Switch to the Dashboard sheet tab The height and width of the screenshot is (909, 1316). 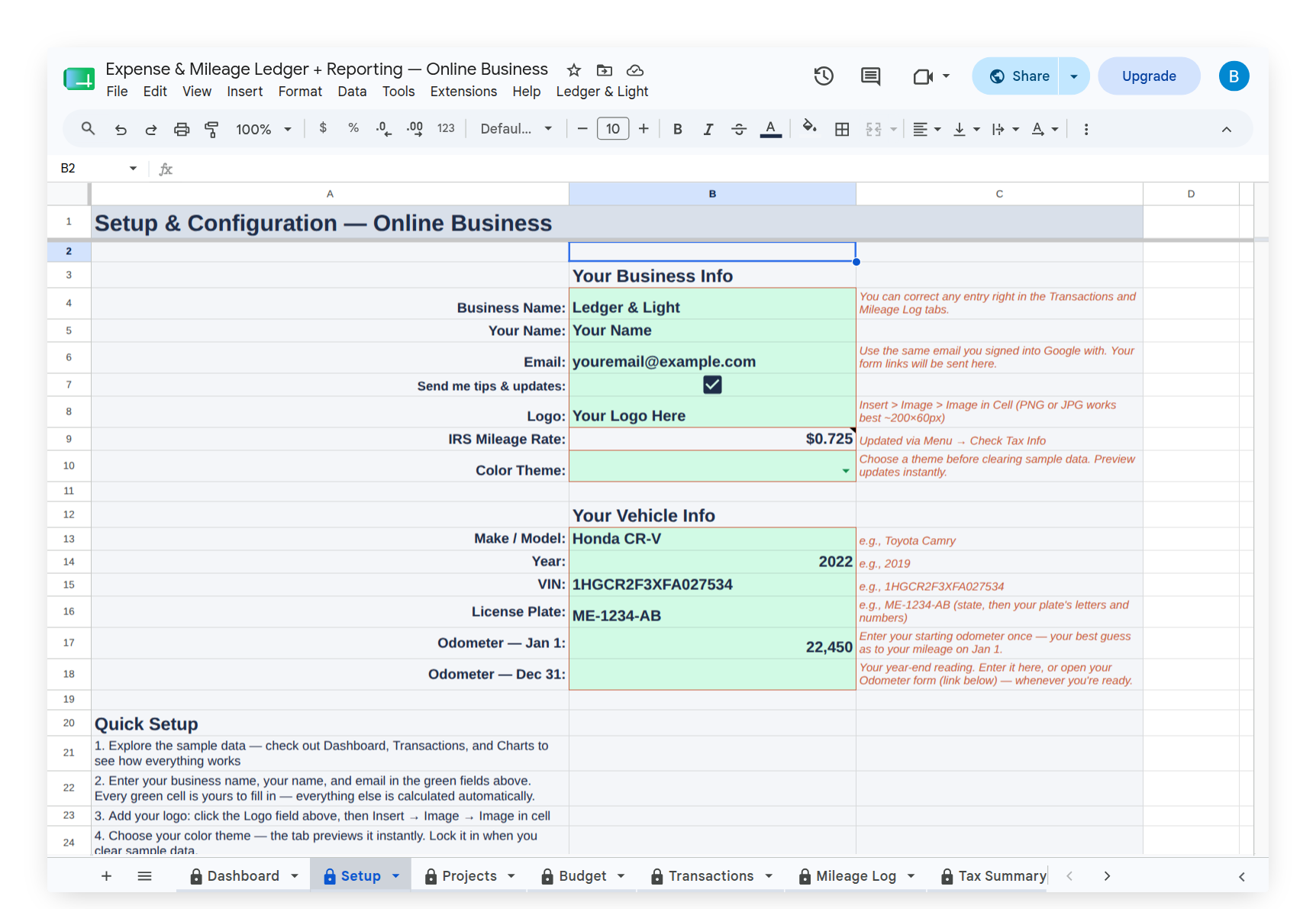point(244,876)
